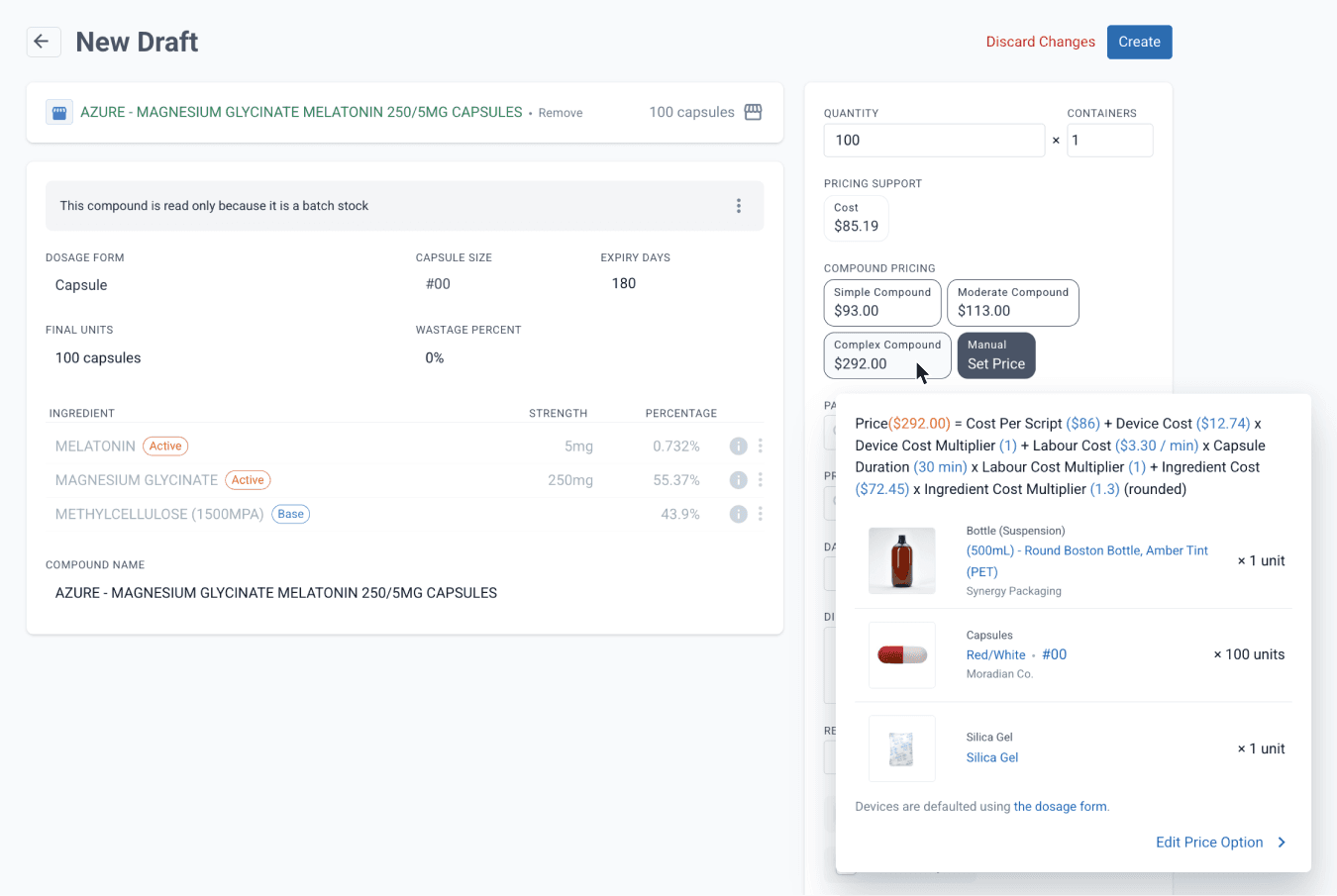Click the '100 capsules' text in header card
Image resolution: width=1337 pixels, height=896 pixels.
pos(691,112)
